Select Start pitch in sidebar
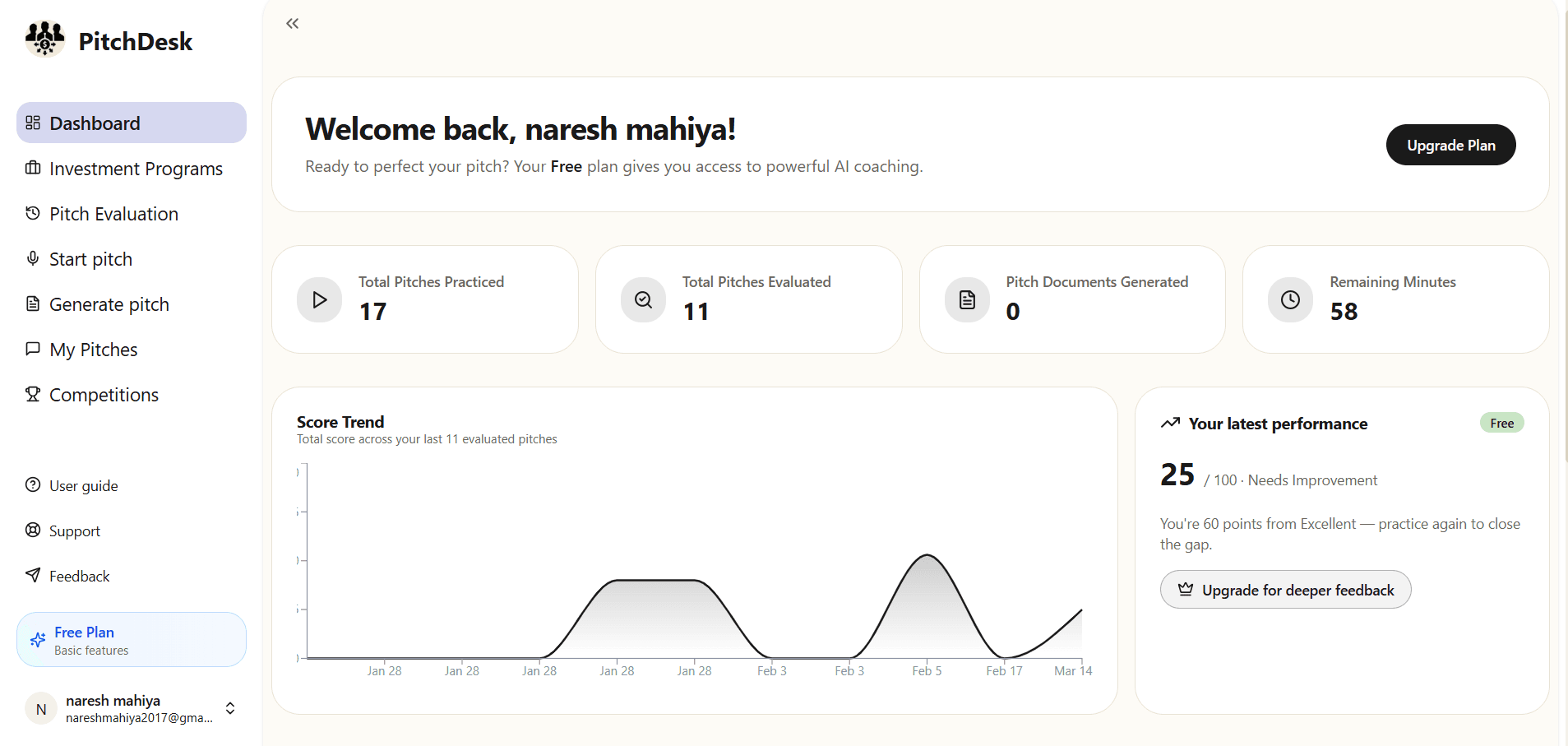This screenshot has width=1568, height=746. point(132,258)
